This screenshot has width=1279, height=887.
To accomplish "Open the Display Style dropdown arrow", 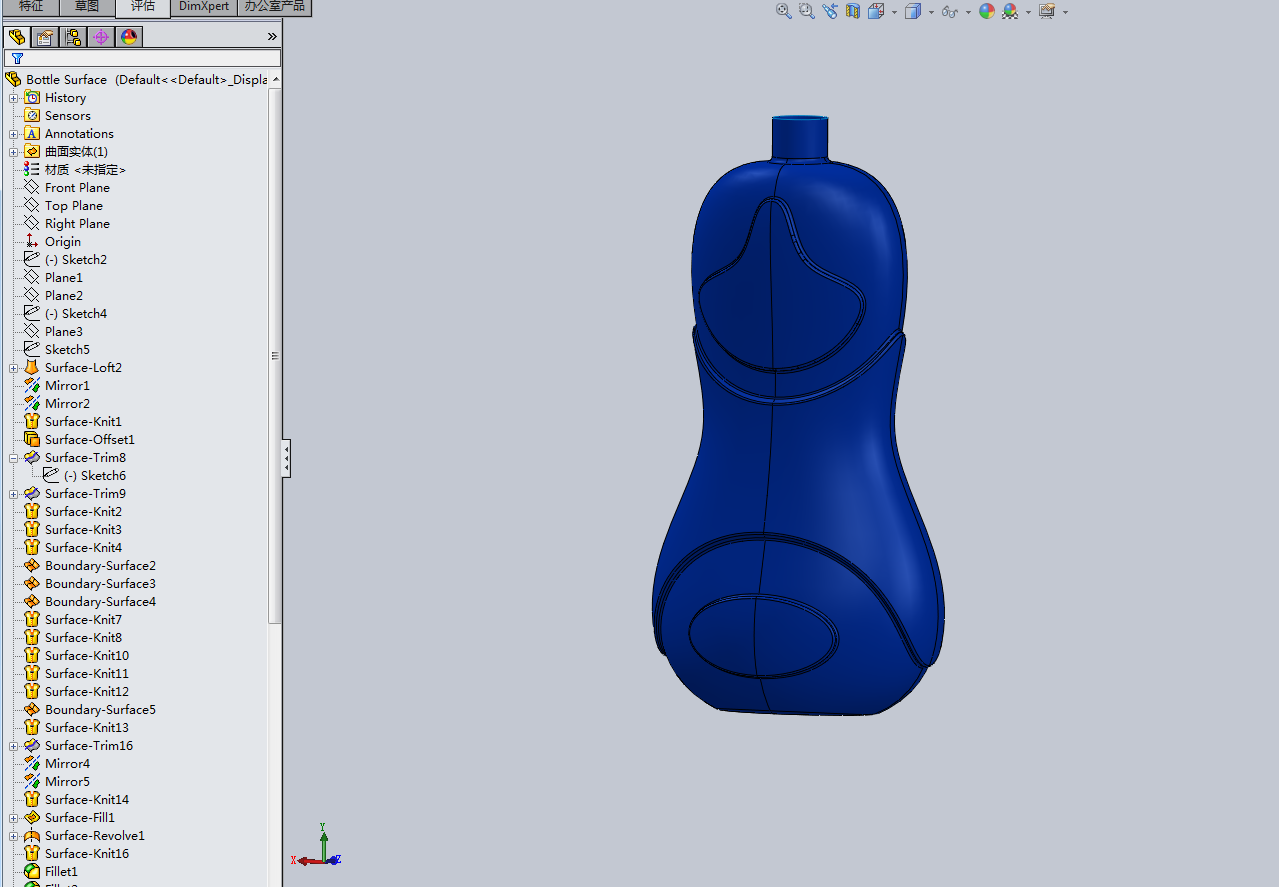I will point(931,13).
